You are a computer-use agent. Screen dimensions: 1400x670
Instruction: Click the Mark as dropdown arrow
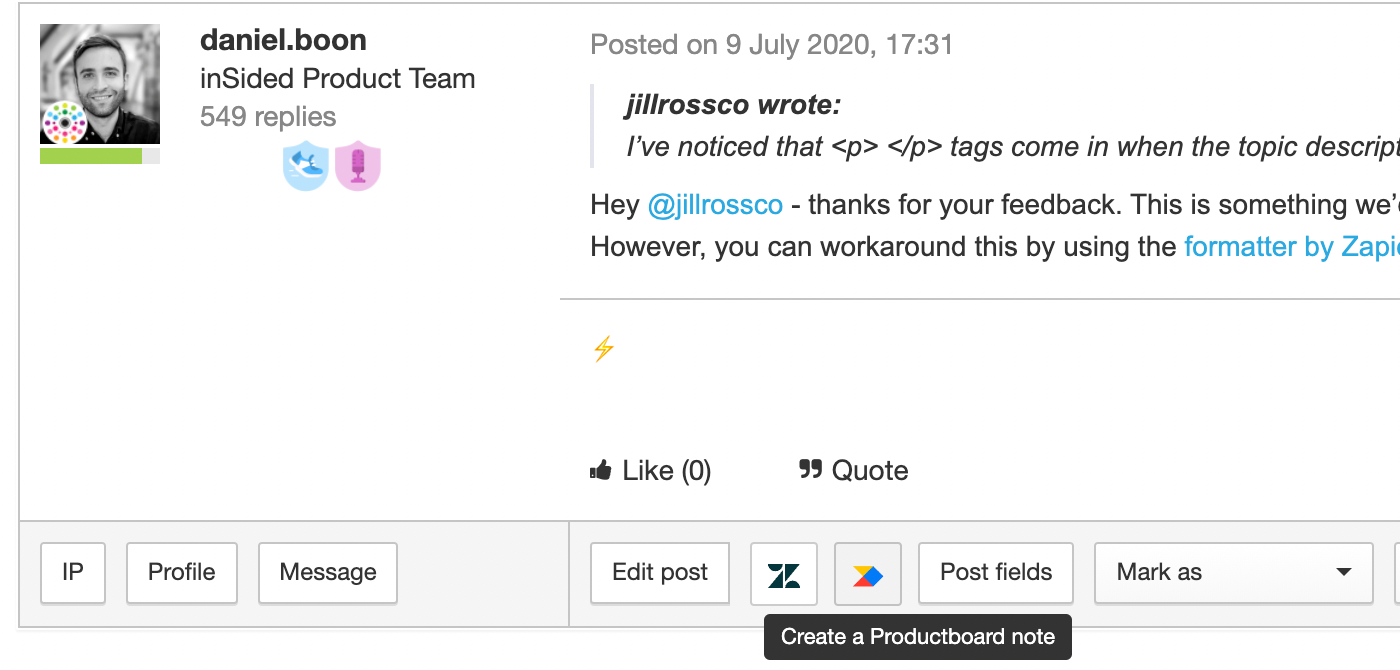1344,573
